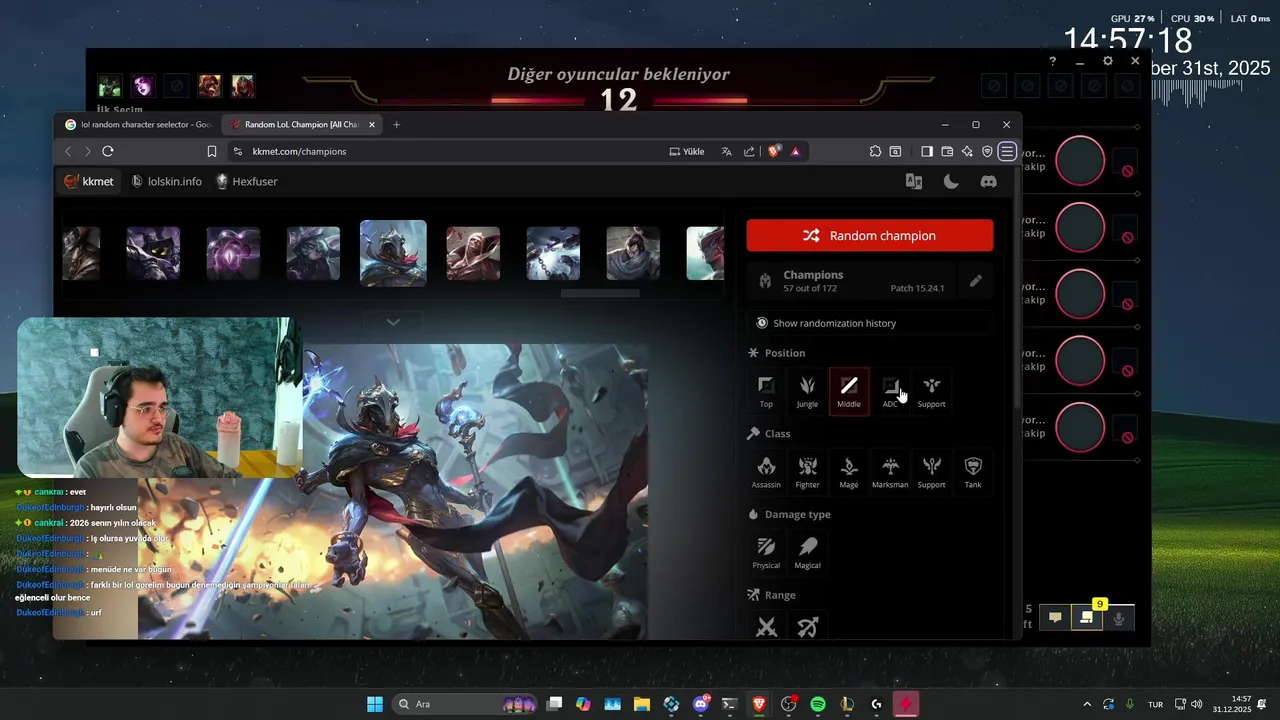Open the notification icon with badge 9

[1087, 618]
